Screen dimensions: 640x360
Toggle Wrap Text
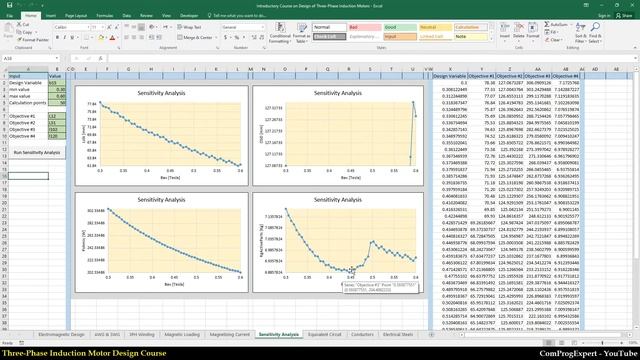coord(189,27)
